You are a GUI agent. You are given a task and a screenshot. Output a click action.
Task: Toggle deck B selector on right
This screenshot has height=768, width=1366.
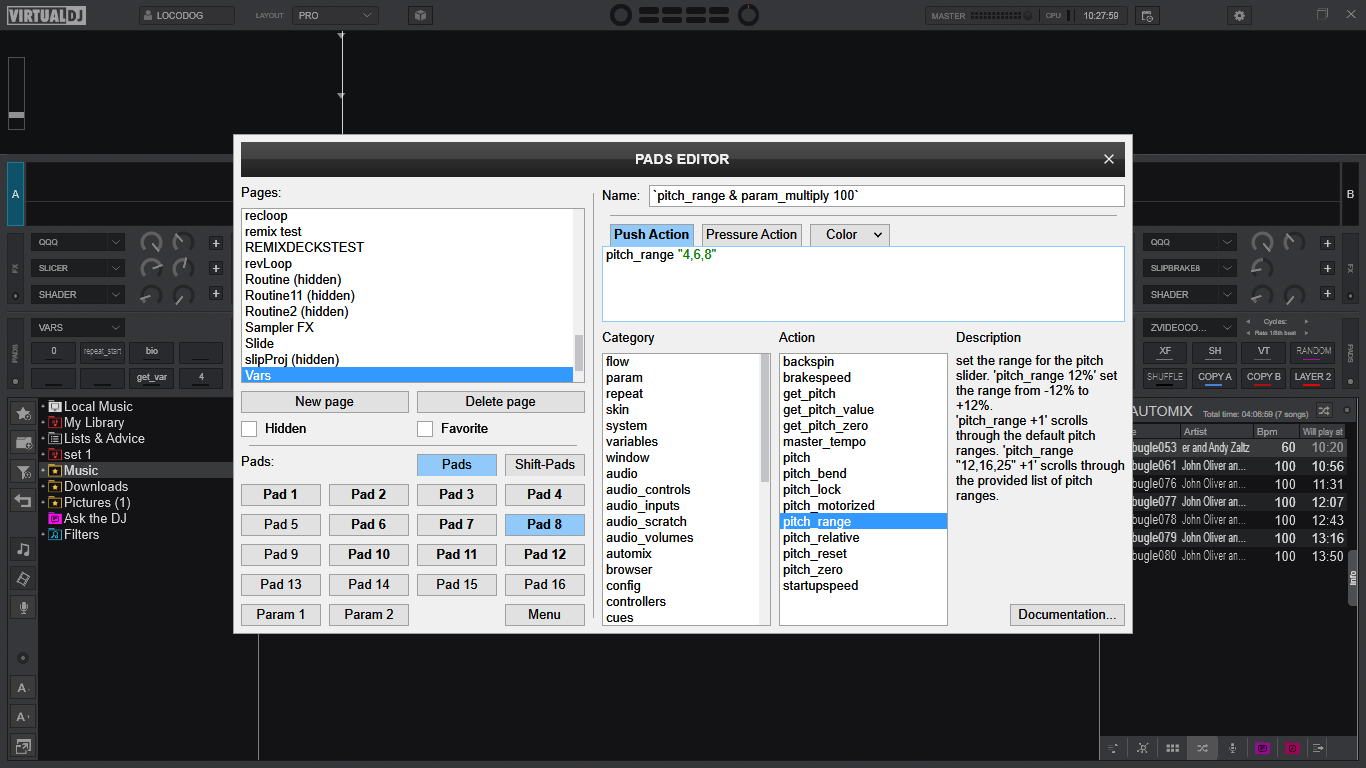click(1350, 194)
